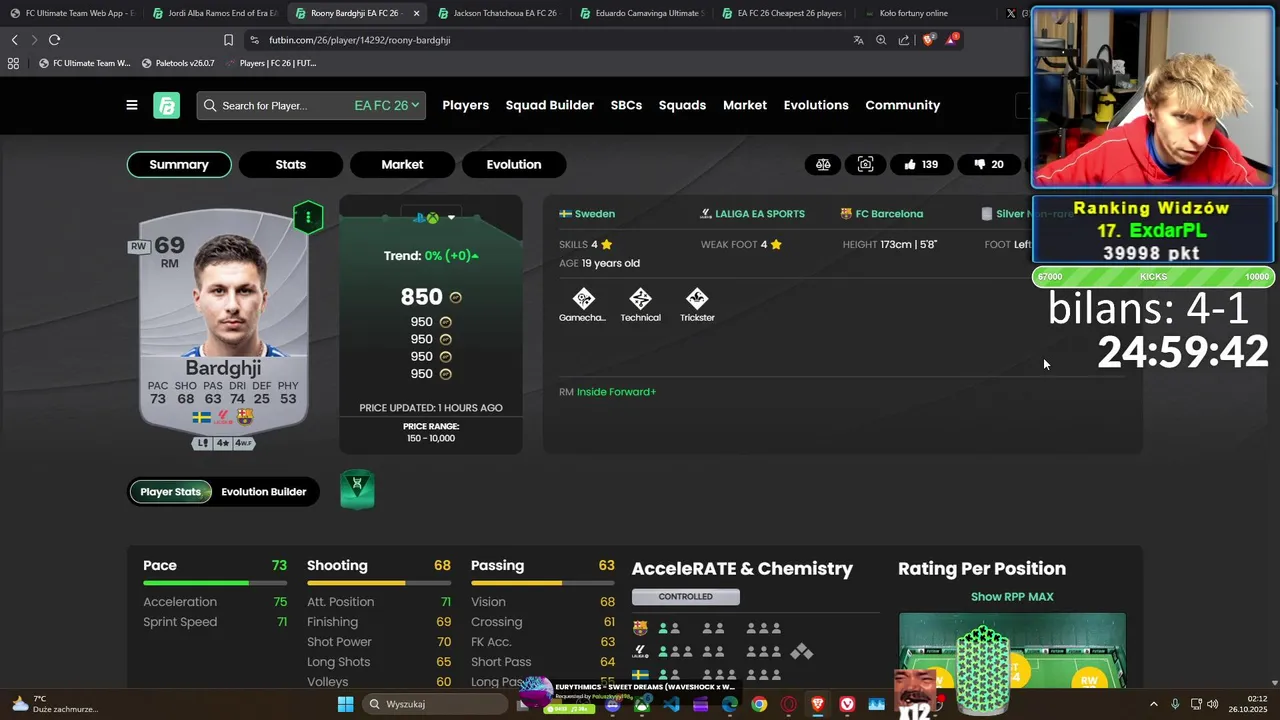Open the Players nav menu

click(466, 105)
